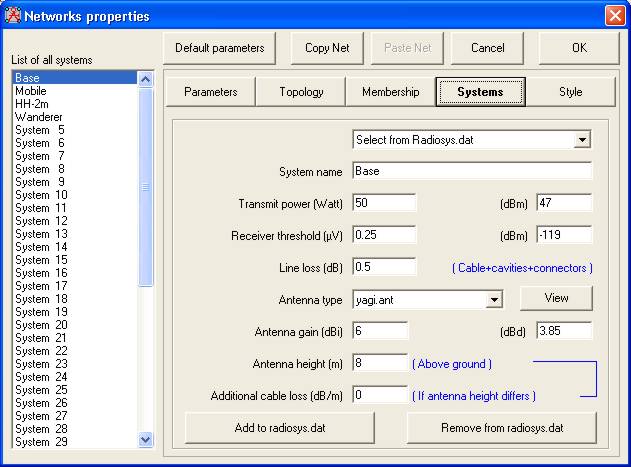The image size is (631, 467).
Task: Select the Systems tab
Action: coord(480,92)
